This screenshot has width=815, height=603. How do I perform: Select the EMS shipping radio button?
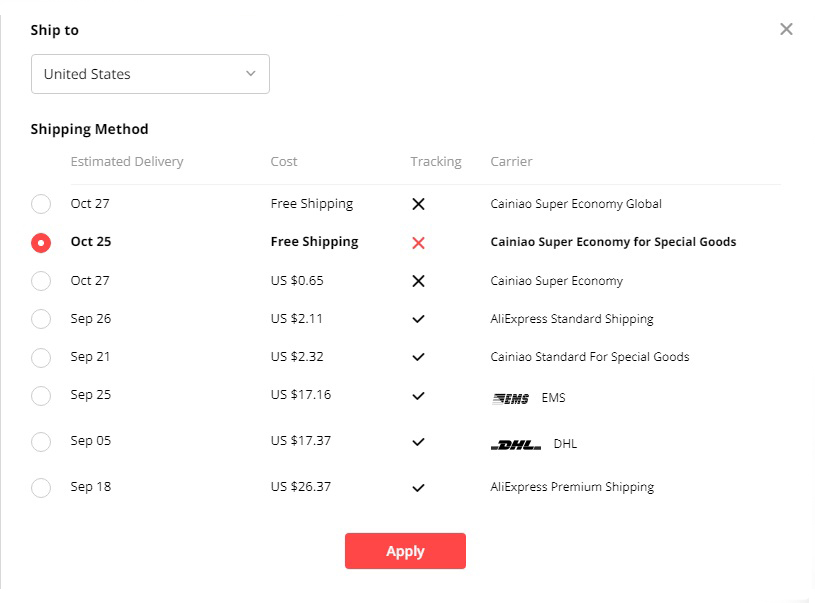tap(41, 396)
